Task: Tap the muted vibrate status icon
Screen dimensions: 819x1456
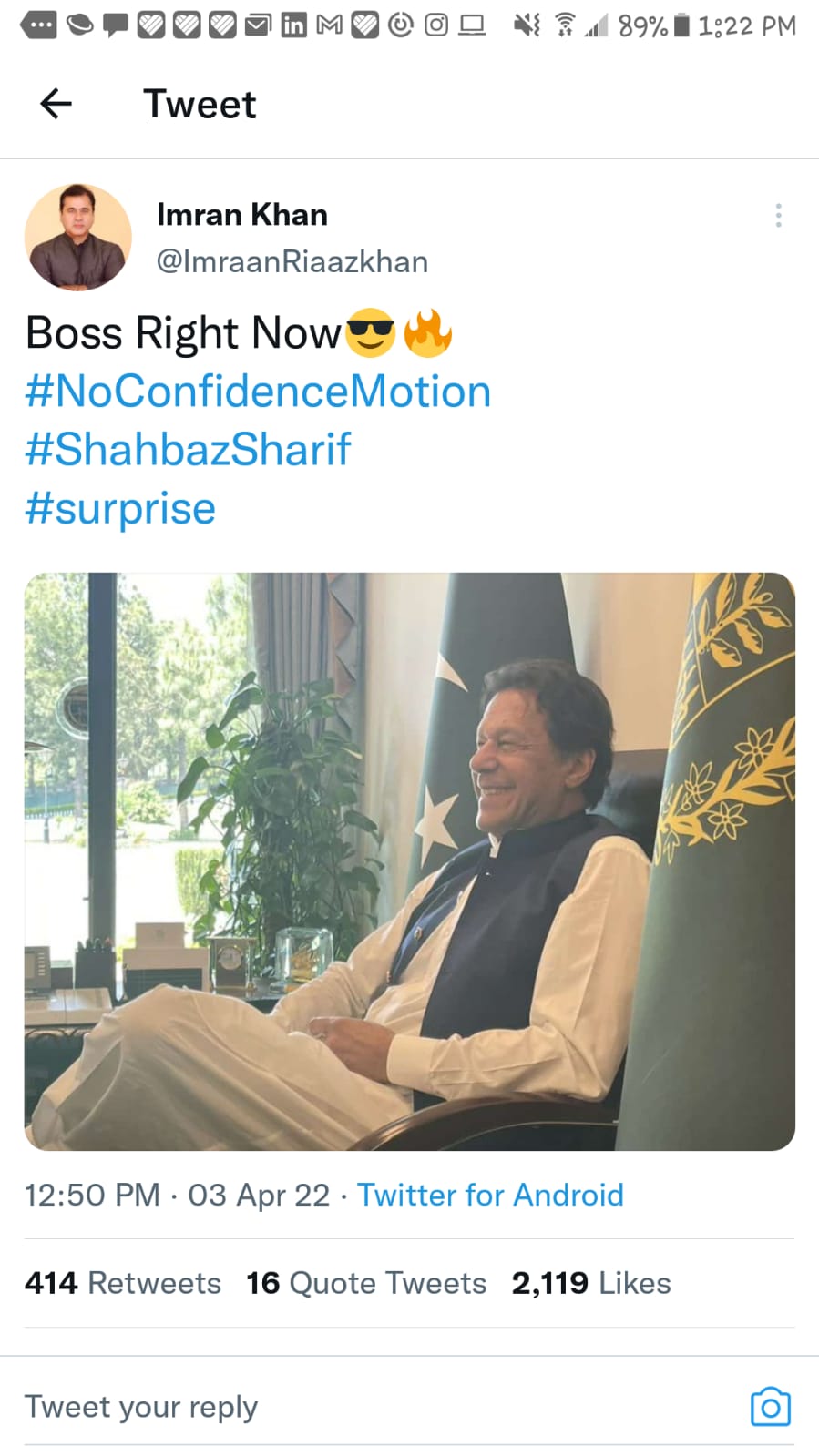Action: pyautogui.click(x=526, y=25)
